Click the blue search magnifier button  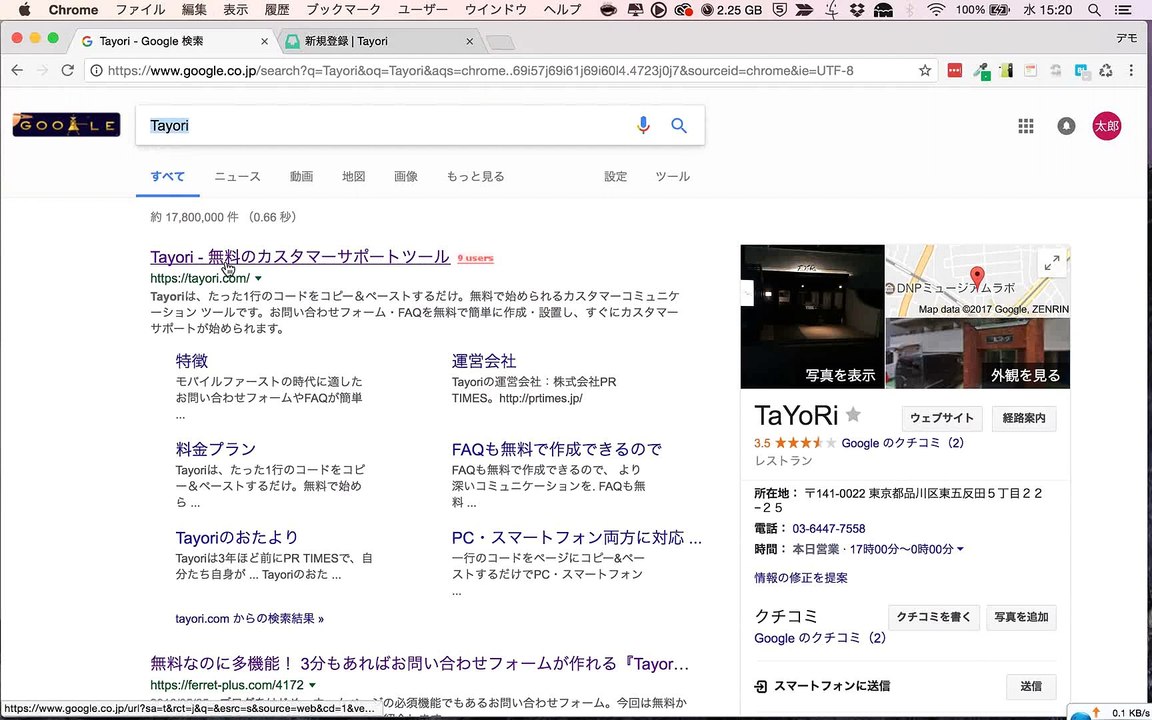679,126
